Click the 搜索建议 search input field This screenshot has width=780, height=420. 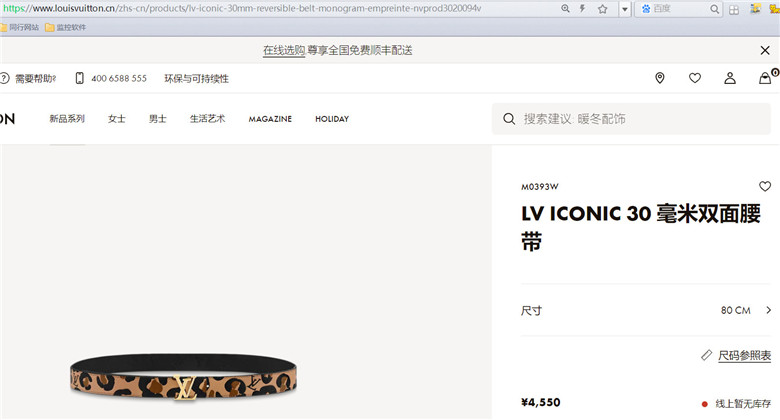(x=631, y=119)
